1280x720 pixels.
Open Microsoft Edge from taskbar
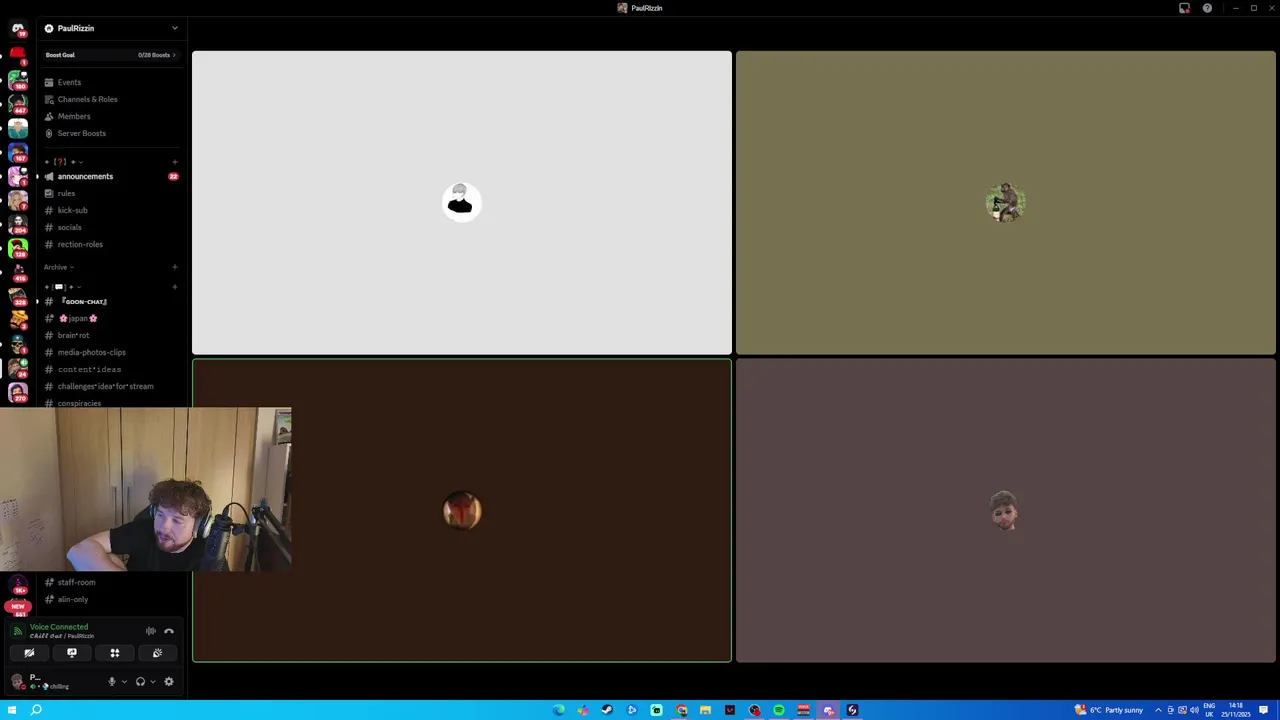(558, 710)
